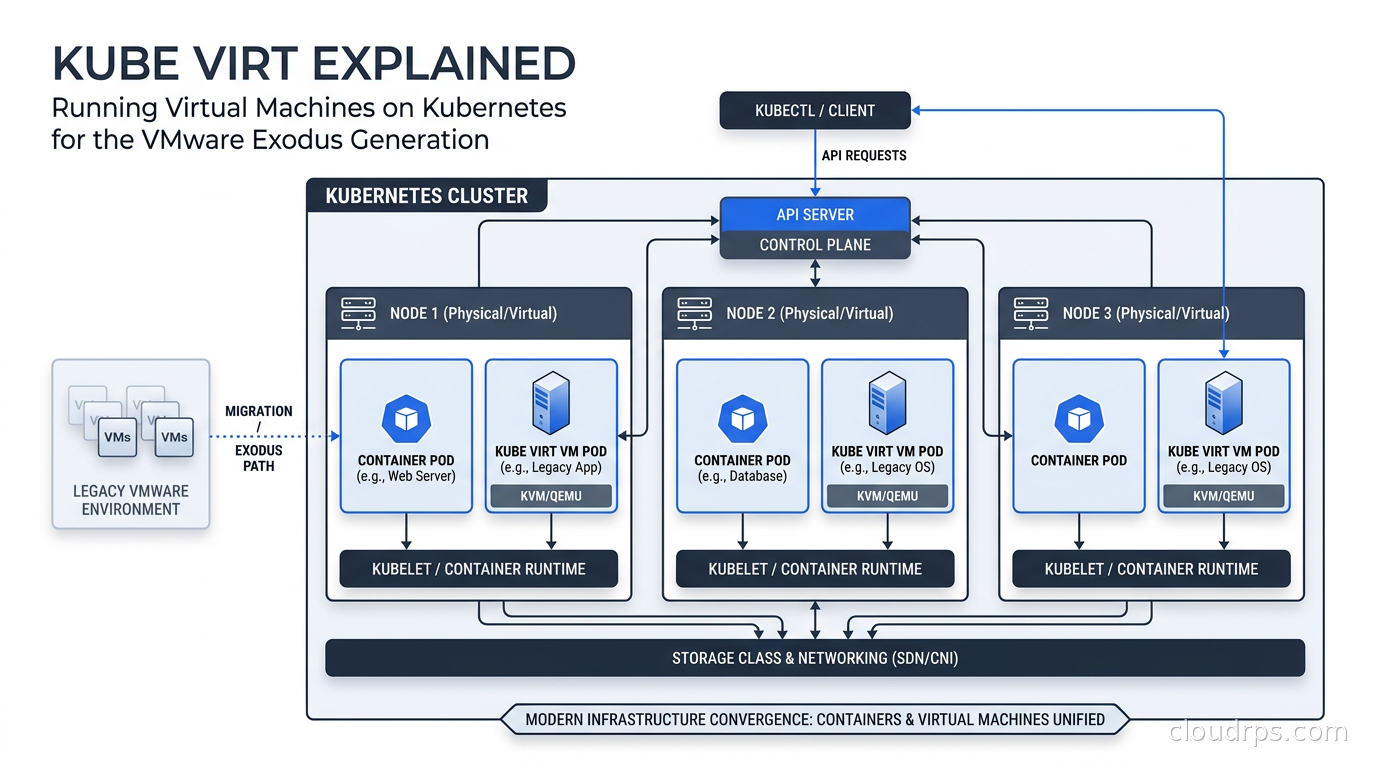
Task: Click the Node 3 VM server tower icon
Action: 1223,403
